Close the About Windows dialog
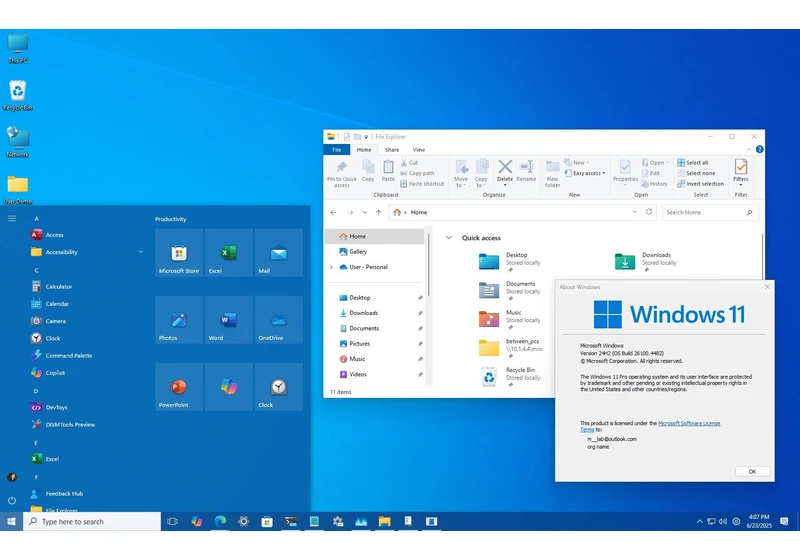The image size is (800, 560). click(767, 287)
